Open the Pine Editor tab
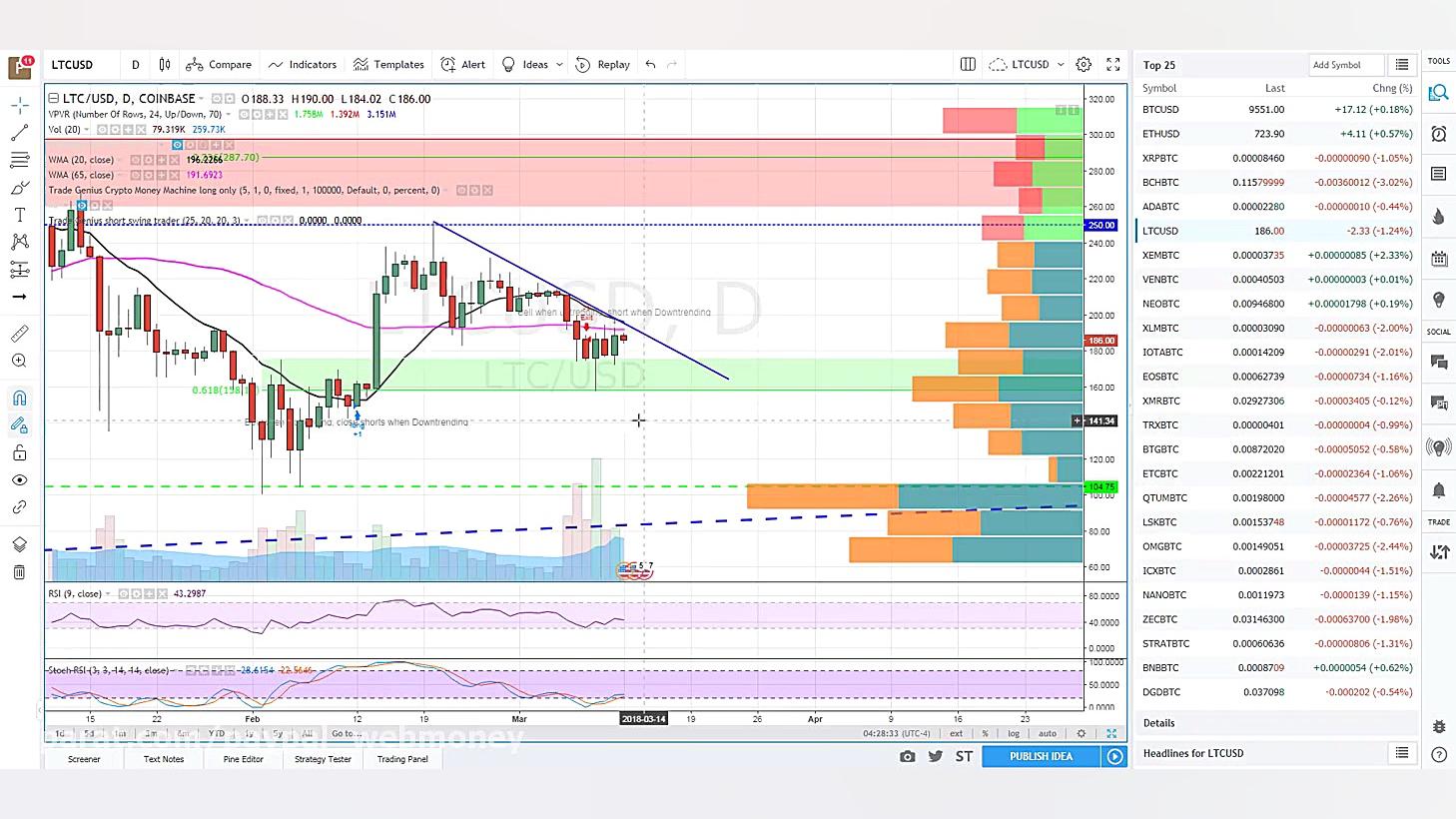This screenshot has height=819, width=1456. (x=243, y=759)
